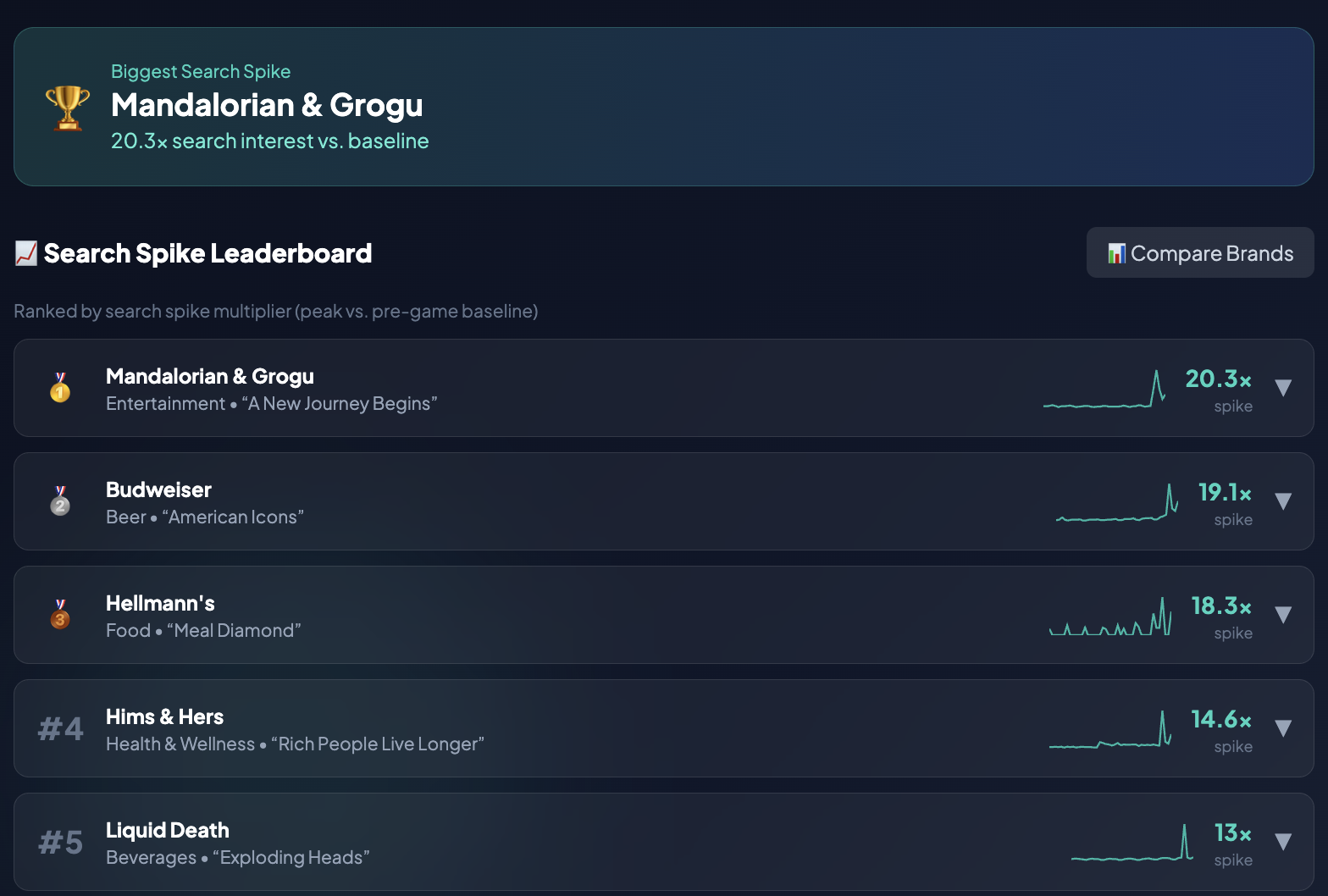Click the Mandalorian & Grogu sparkline chart

(1104, 389)
